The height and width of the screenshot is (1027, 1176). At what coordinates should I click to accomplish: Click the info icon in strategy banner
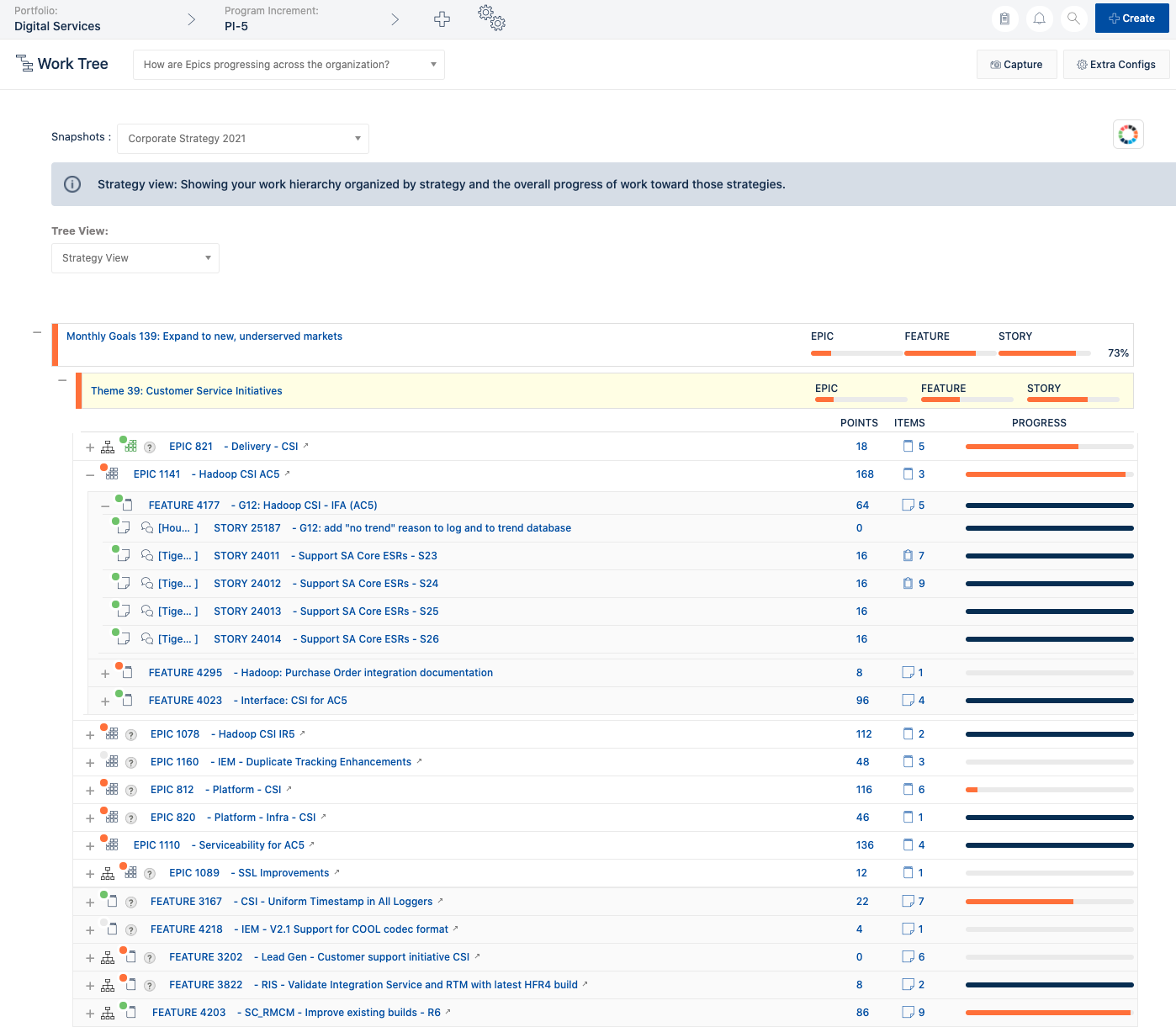[x=72, y=184]
